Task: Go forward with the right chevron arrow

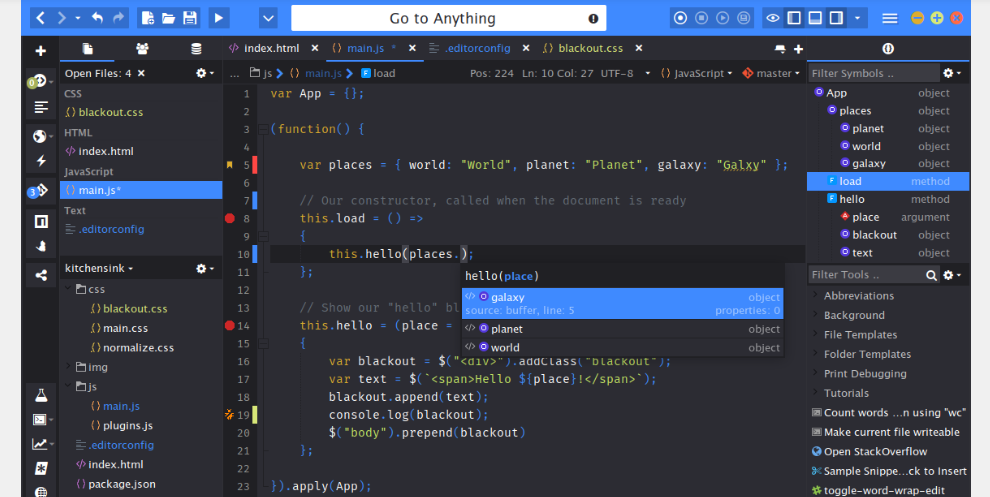Action: click(61, 18)
